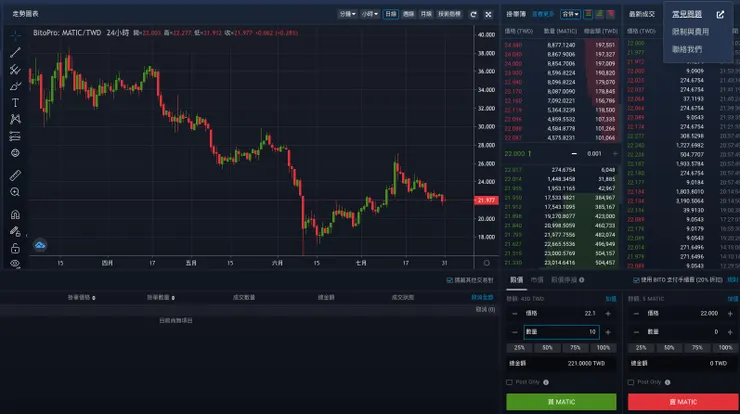Open the 聯絡我們 menu entry
This screenshot has width=740, height=414.
[x=687, y=49]
